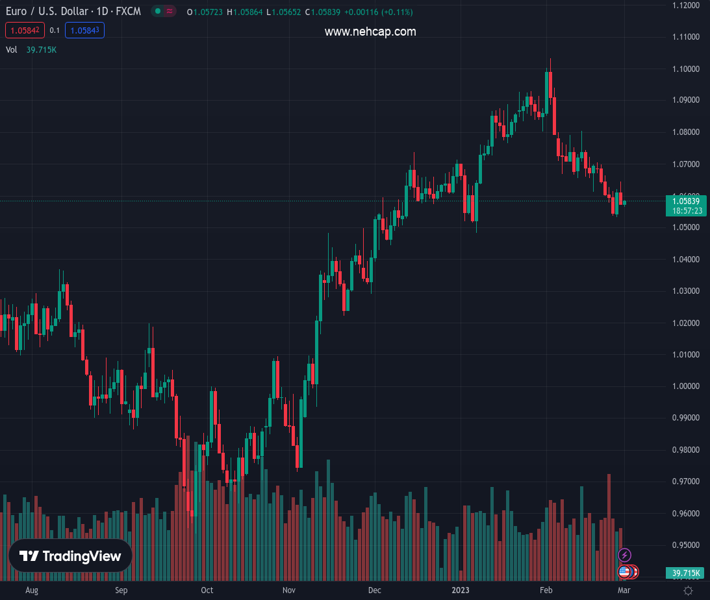
Task: Click the US flag economic event icon
Action: [625, 572]
